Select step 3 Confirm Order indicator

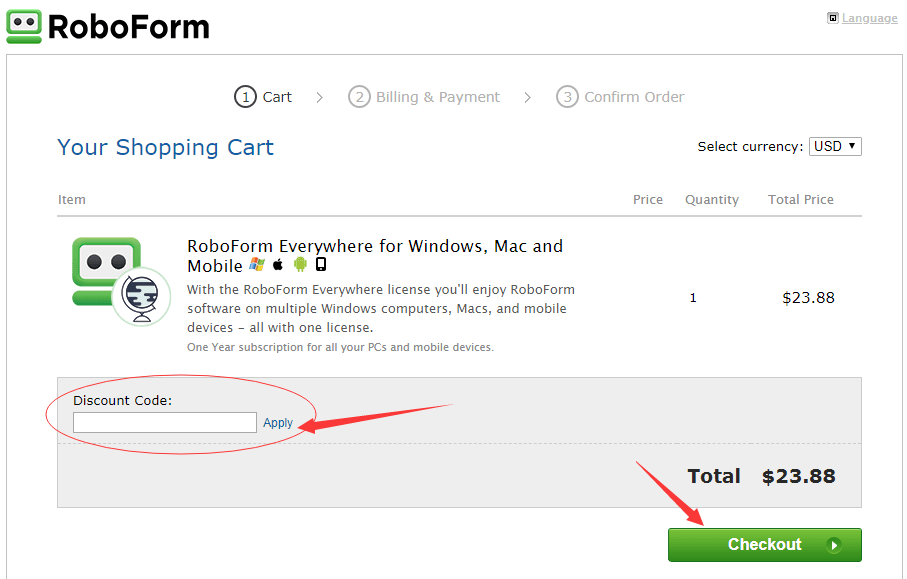[567, 96]
